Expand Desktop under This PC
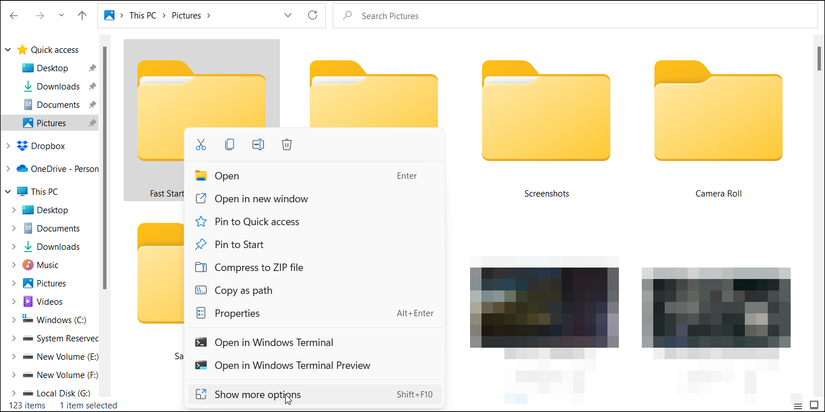825x412 pixels. click(14, 210)
